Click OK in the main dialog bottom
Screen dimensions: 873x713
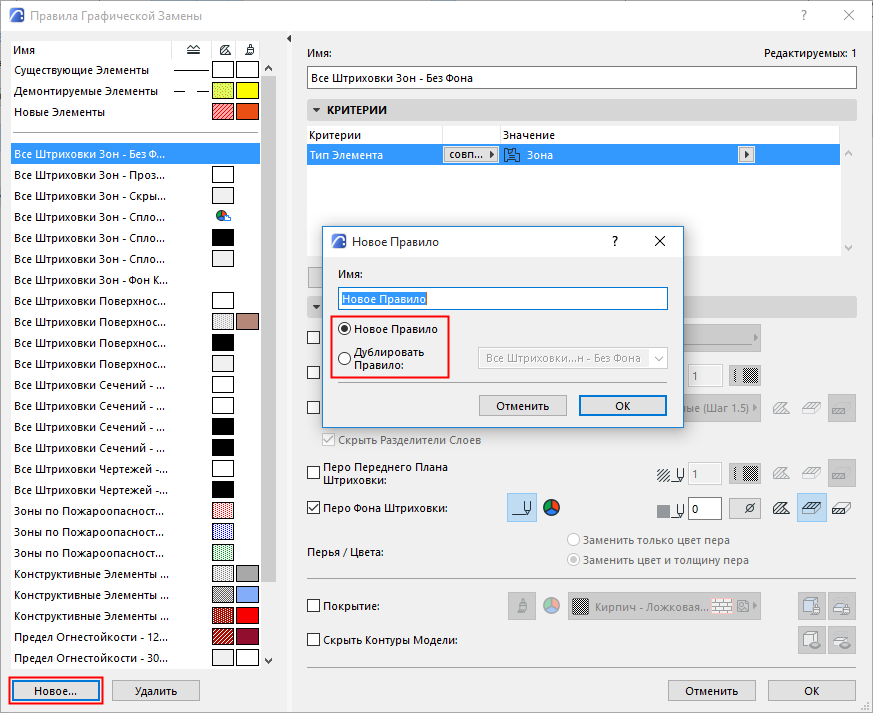point(812,691)
